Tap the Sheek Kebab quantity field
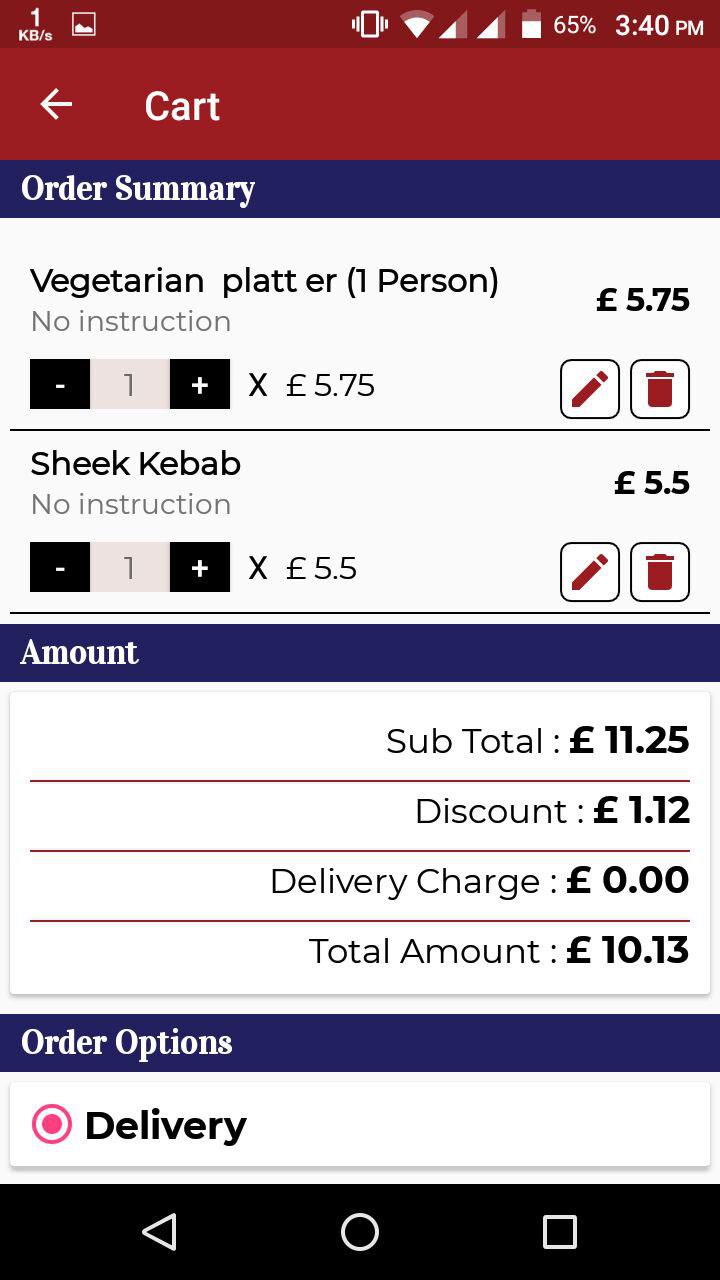The image size is (720, 1280). (x=129, y=568)
